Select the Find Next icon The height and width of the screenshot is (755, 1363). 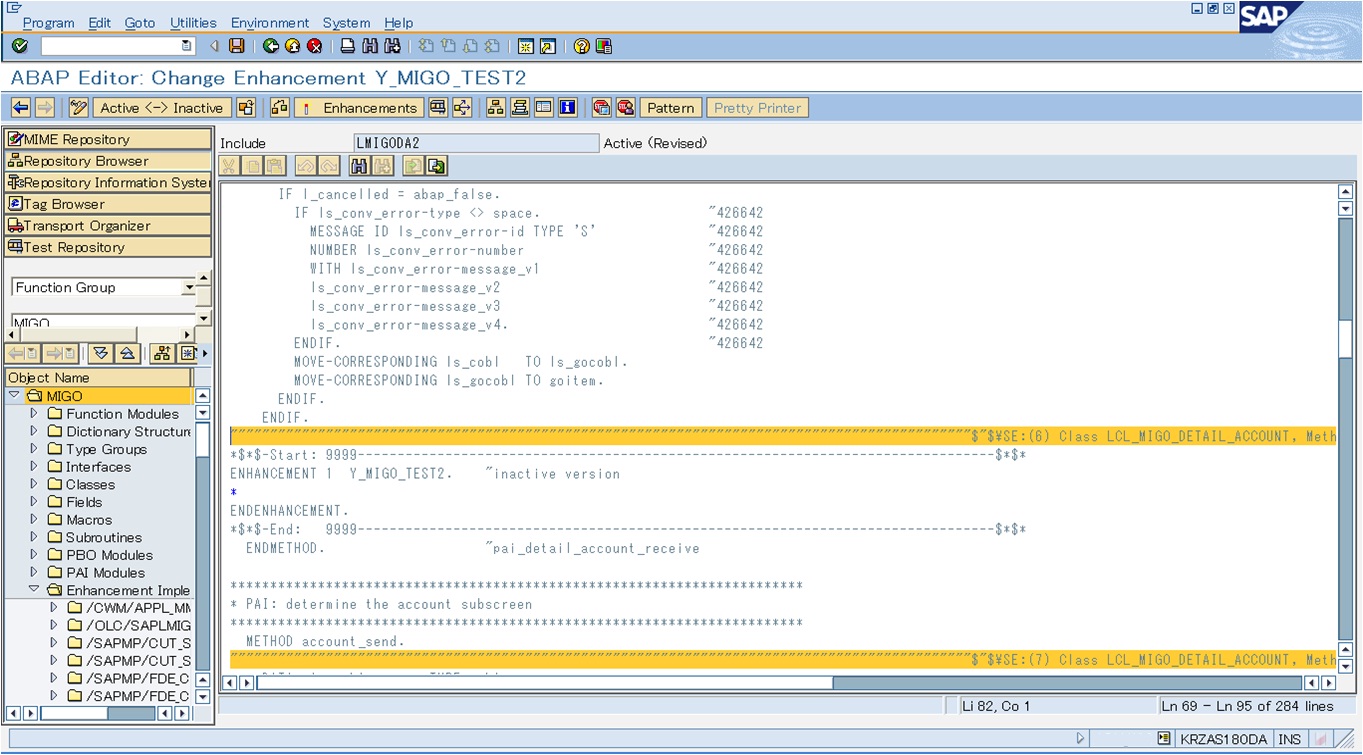click(391, 45)
